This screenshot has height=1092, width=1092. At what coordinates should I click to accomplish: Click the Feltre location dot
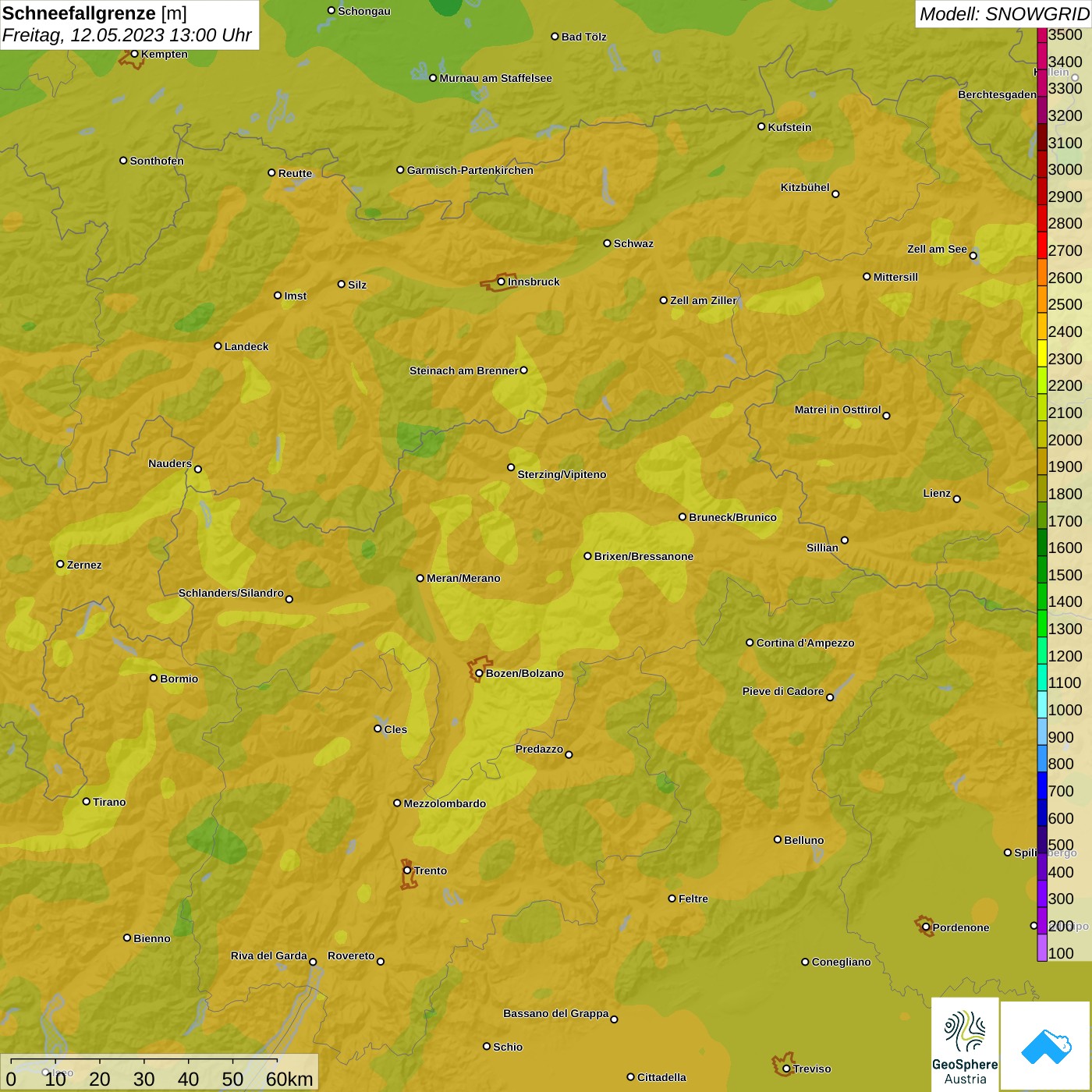672,898
